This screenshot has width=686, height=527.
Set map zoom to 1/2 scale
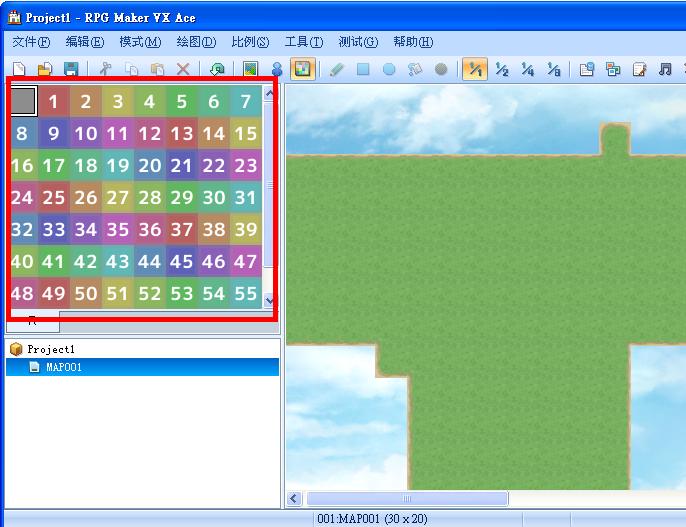tap(501, 69)
